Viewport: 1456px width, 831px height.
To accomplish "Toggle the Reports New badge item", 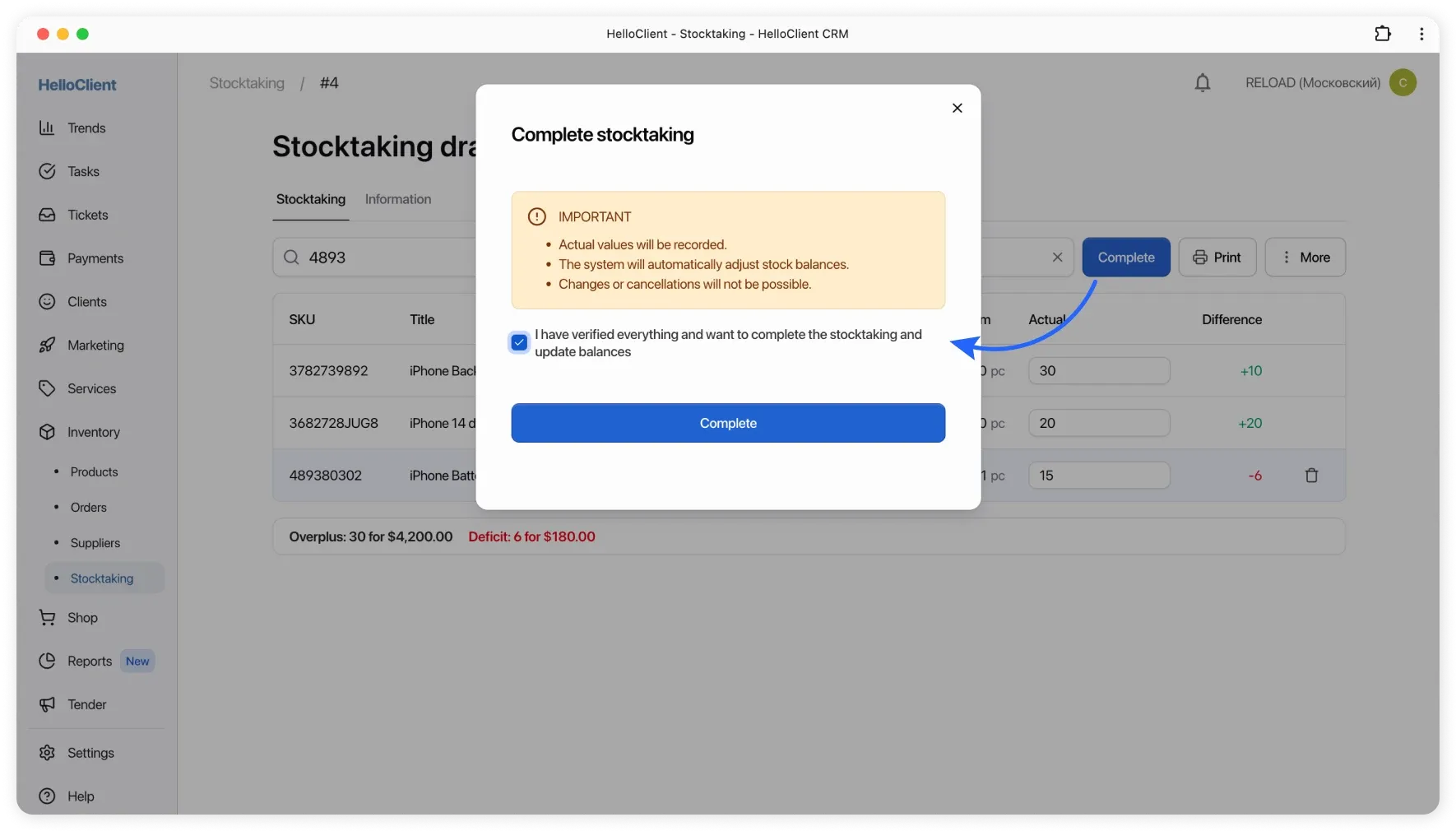I will point(137,661).
